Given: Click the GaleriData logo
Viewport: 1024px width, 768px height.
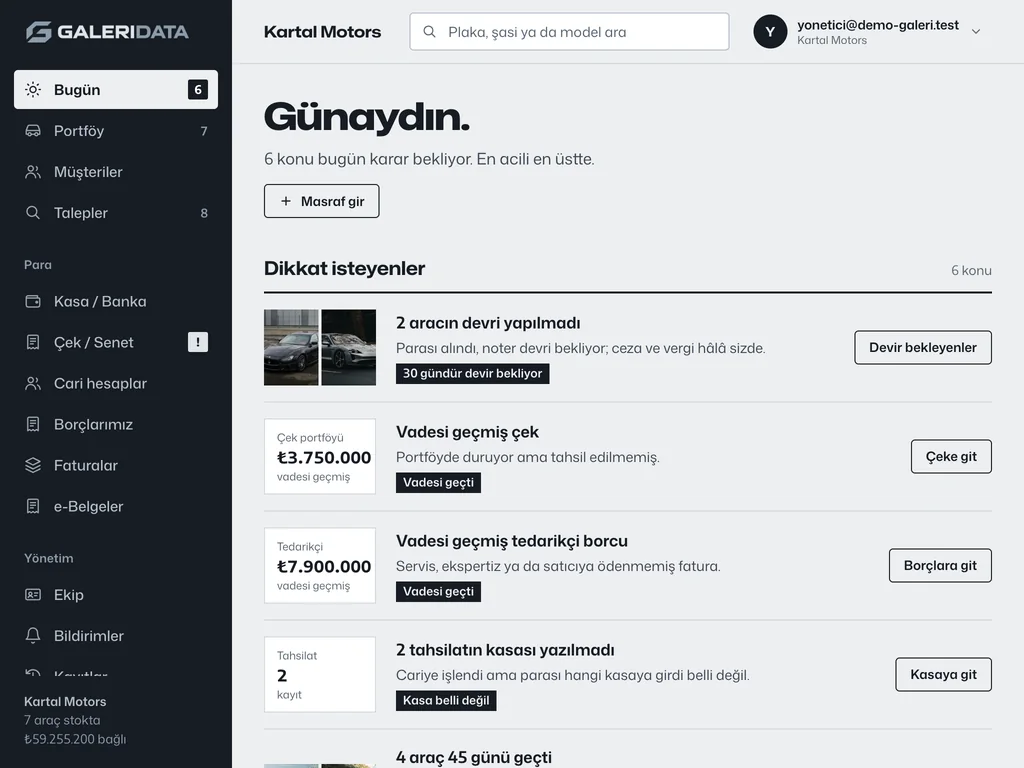Looking at the screenshot, I should coord(107,31).
